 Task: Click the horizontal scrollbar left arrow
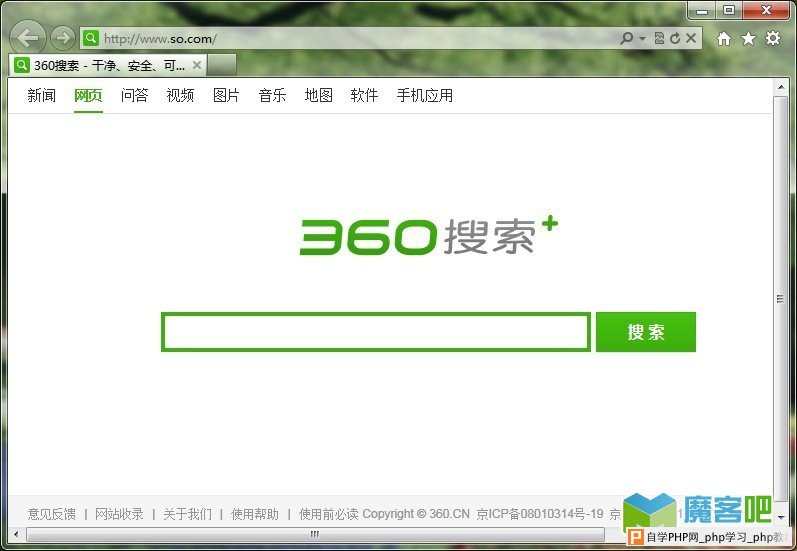pyautogui.click(x=16, y=534)
